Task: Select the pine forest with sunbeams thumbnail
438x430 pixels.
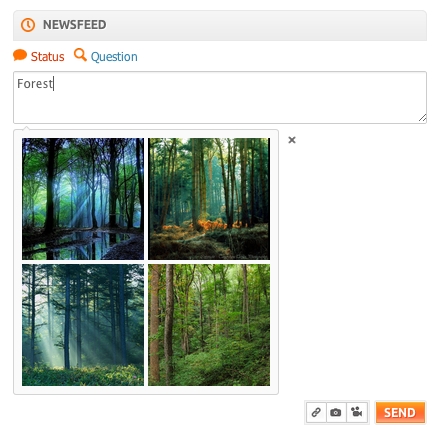Action: [x=83, y=325]
